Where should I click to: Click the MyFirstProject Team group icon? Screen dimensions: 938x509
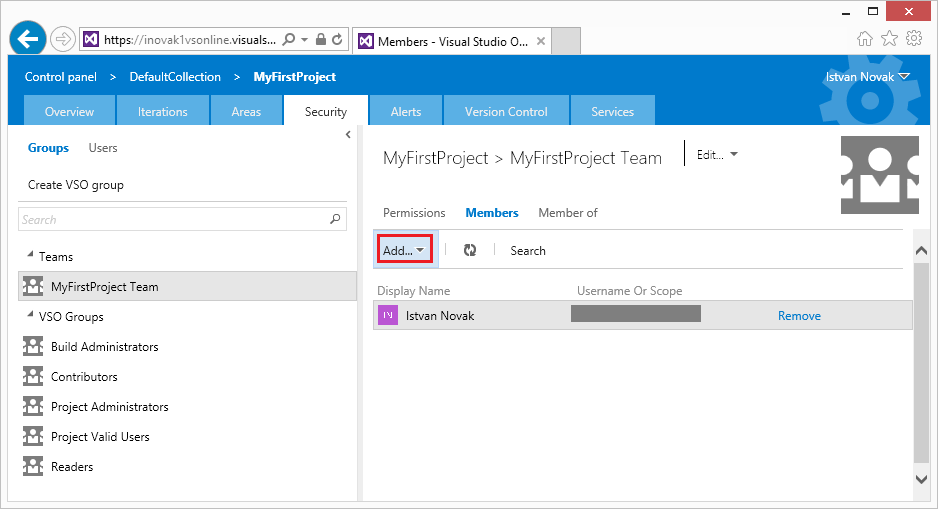coord(33,286)
